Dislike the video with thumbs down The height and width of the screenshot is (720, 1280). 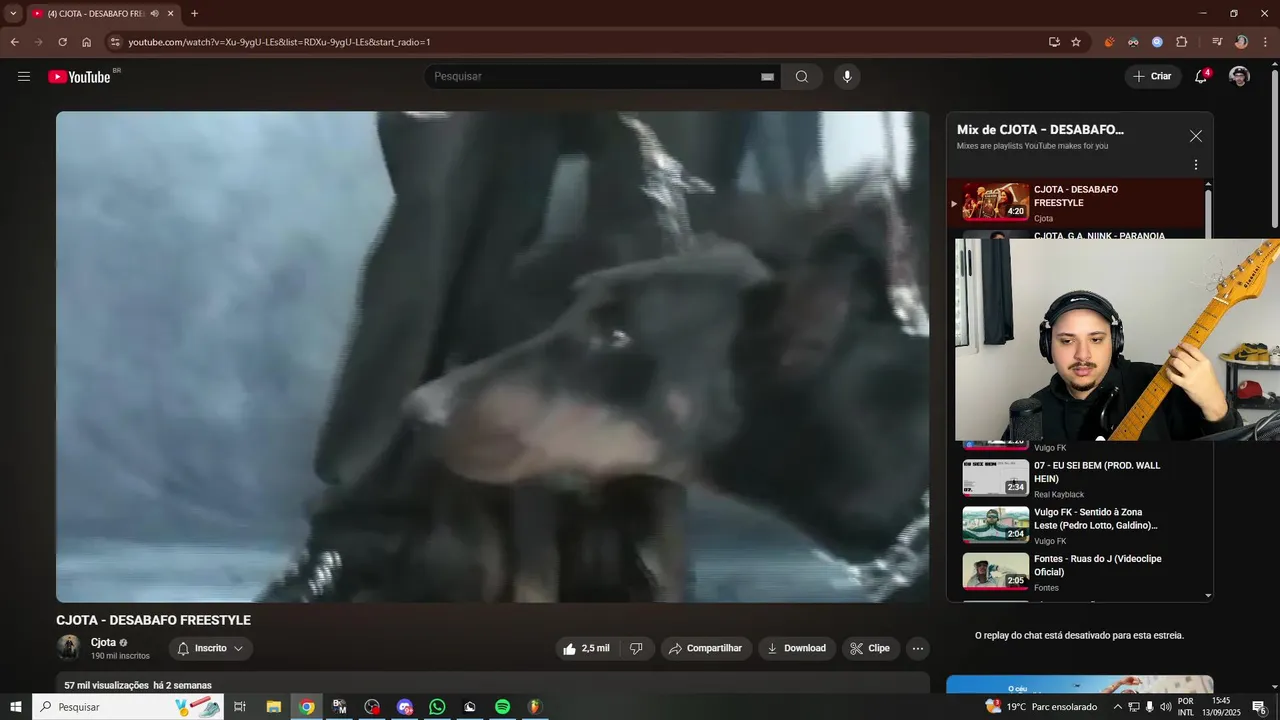click(x=636, y=649)
